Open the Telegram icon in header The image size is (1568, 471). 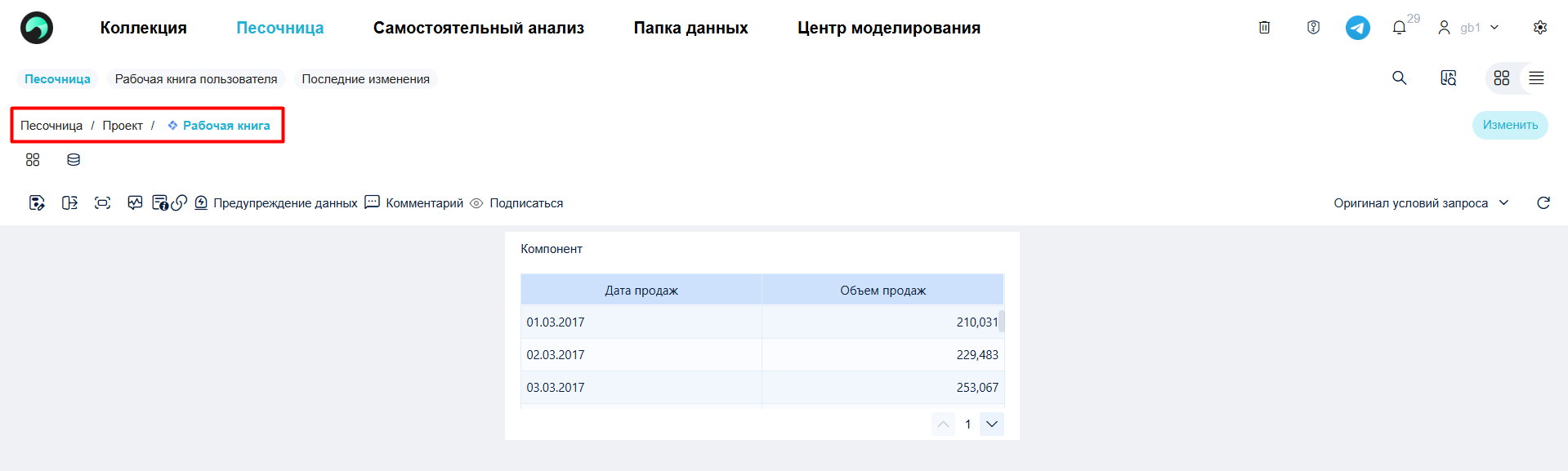point(1358,28)
